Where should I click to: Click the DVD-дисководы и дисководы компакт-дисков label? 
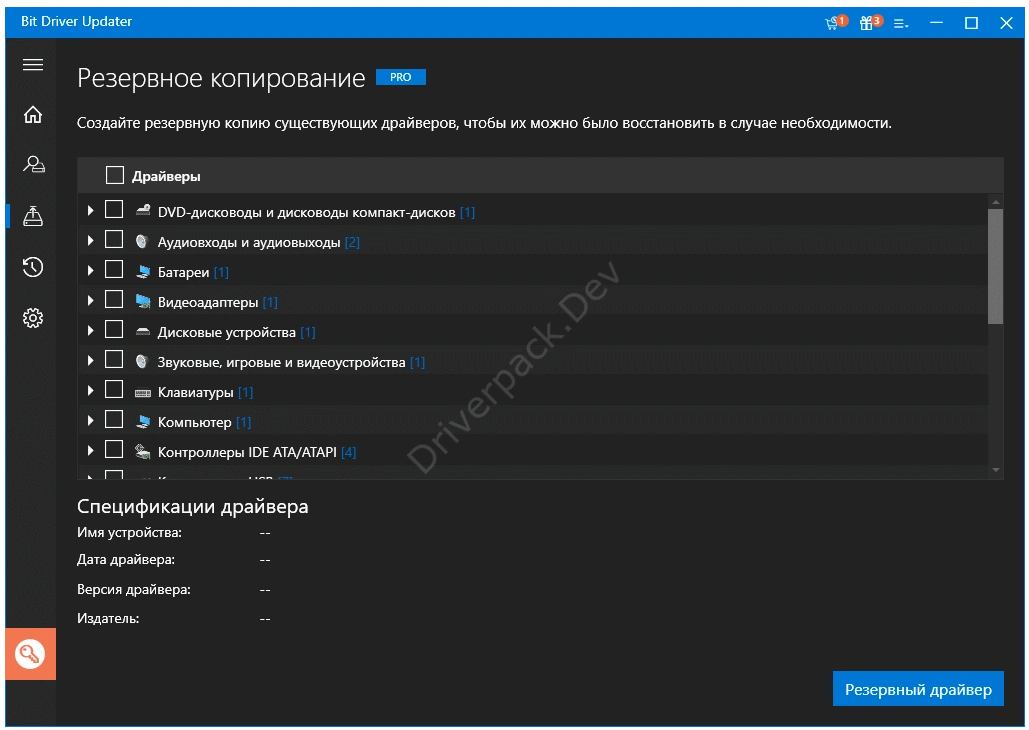(x=306, y=213)
